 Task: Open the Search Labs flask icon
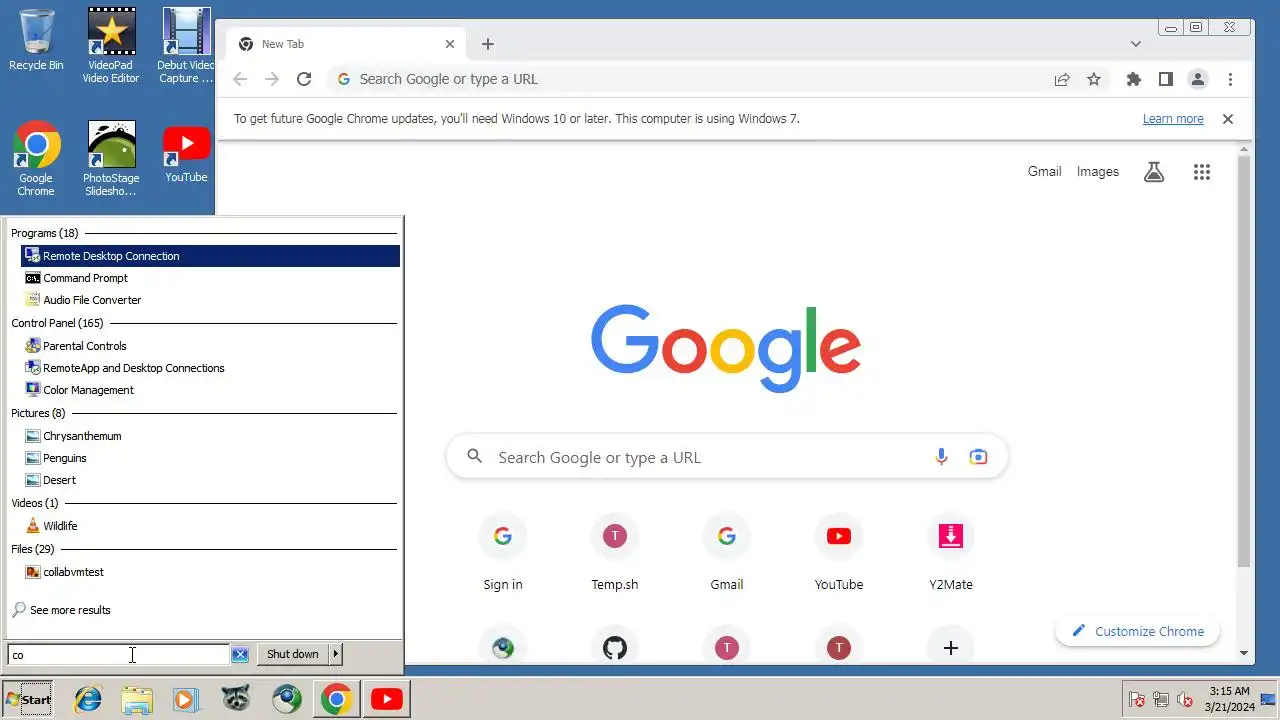point(1154,172)
